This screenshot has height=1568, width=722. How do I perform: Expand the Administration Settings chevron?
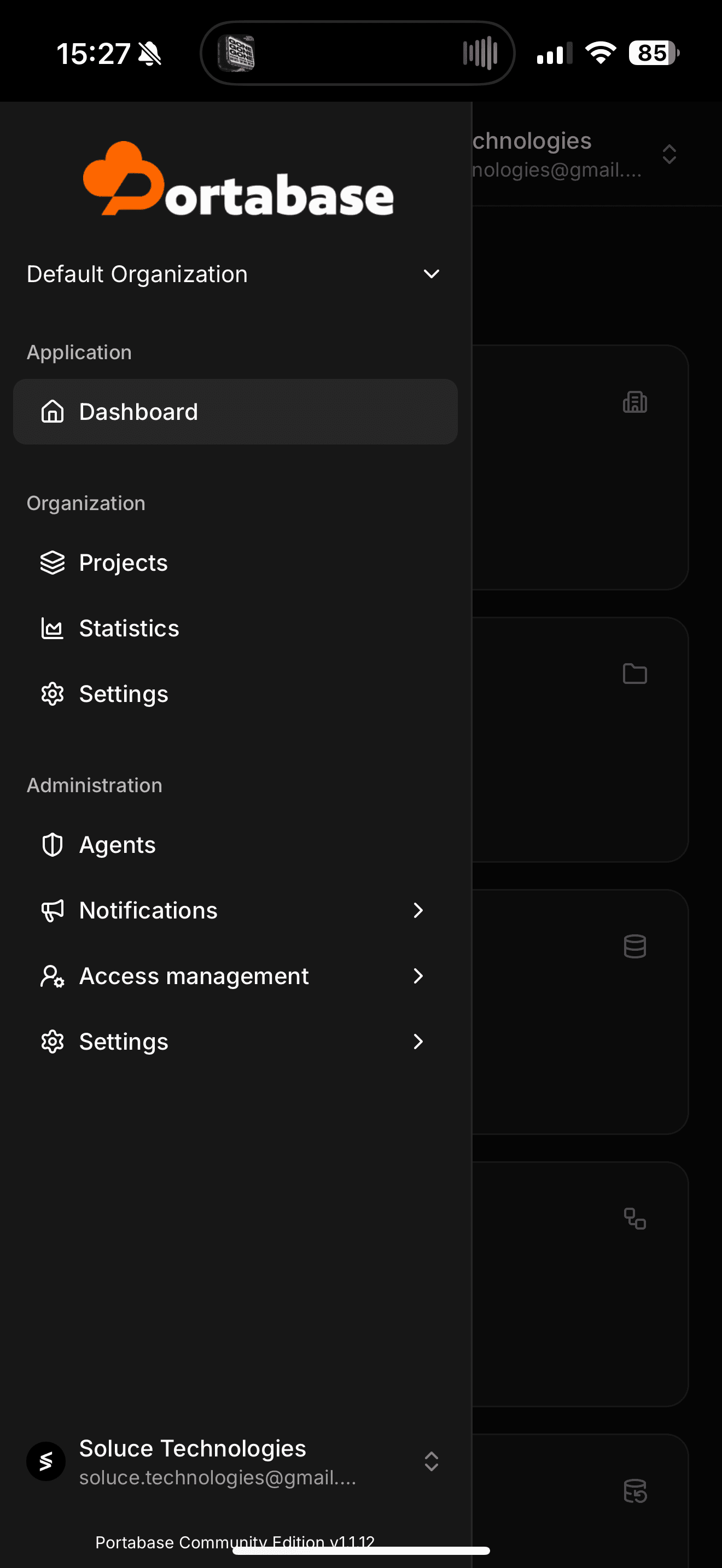click(418, 1042)
